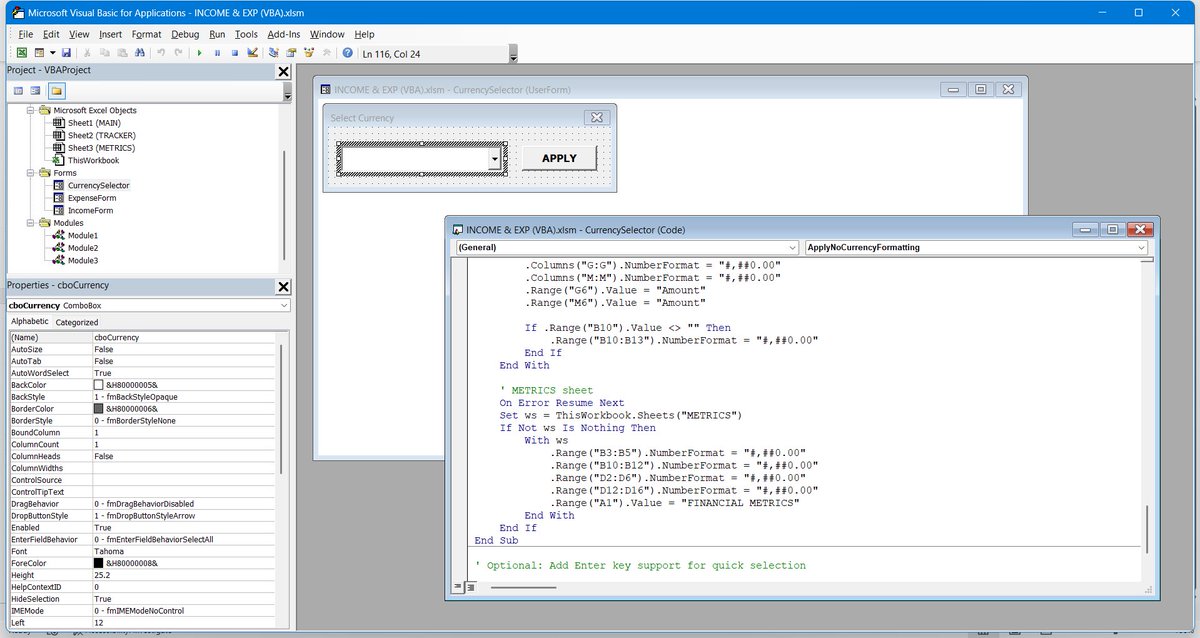Open Find with the binoculars icon
Image resolution: width=1200 pixels, height=638 pixels.
pyautogui.click(x=139, y=52)
